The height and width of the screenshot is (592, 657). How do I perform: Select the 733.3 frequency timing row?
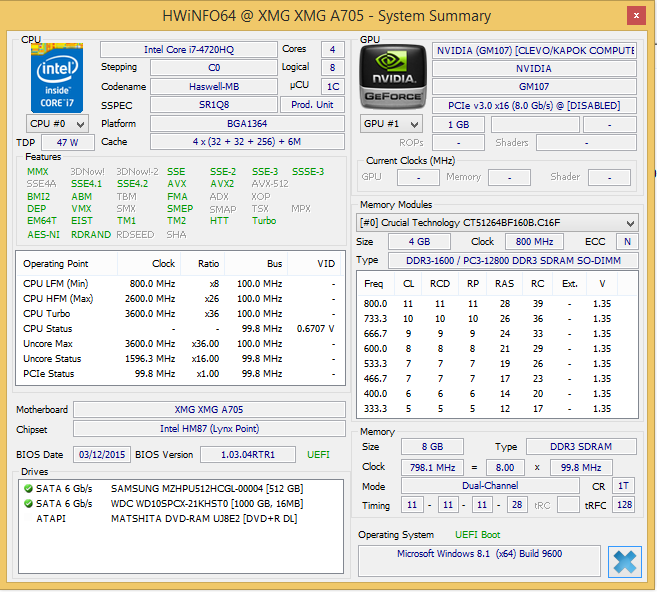click(497, 319)
